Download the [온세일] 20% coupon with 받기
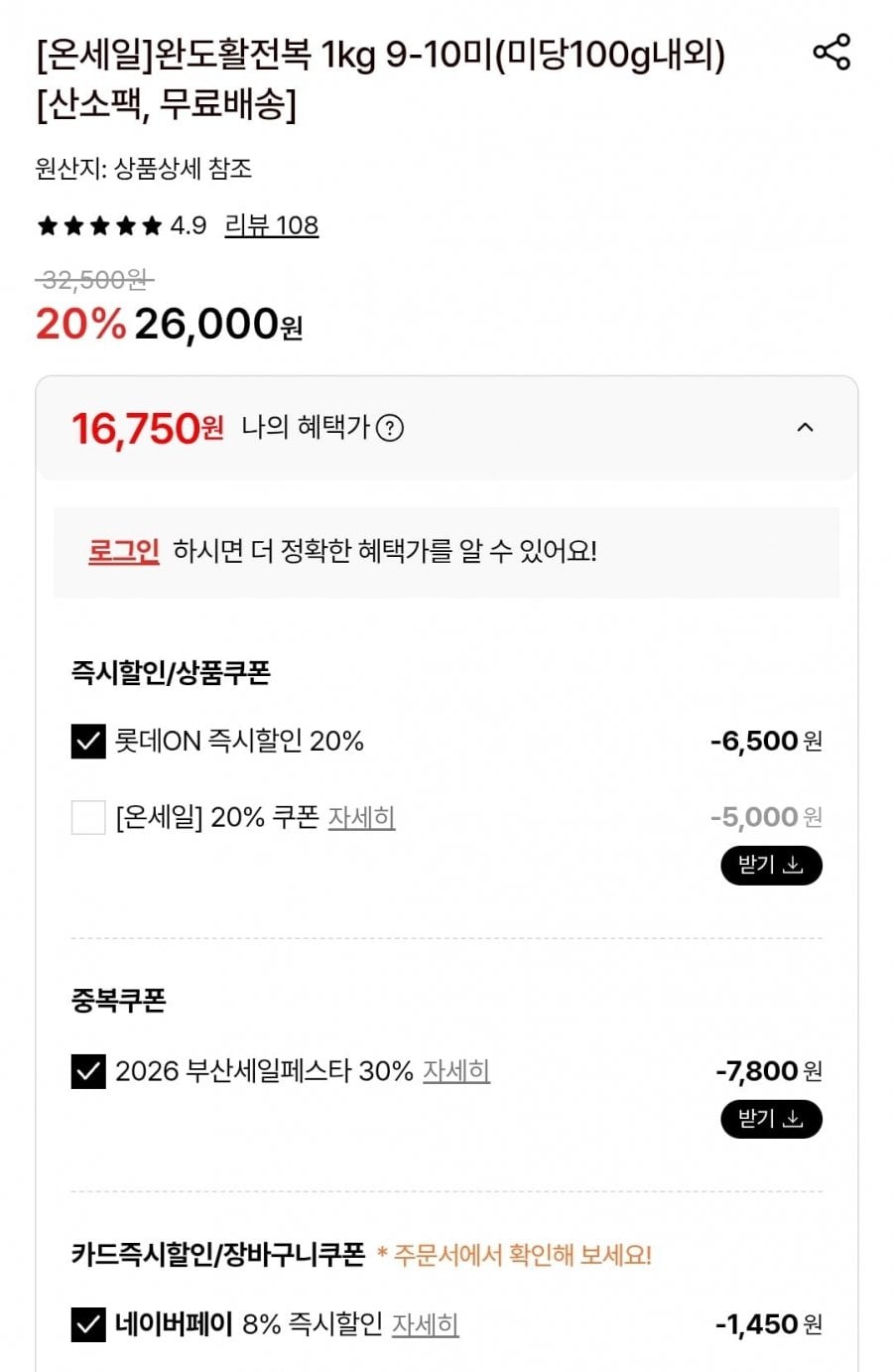This screenshot has width=893, height=1372. pos(771,865)
